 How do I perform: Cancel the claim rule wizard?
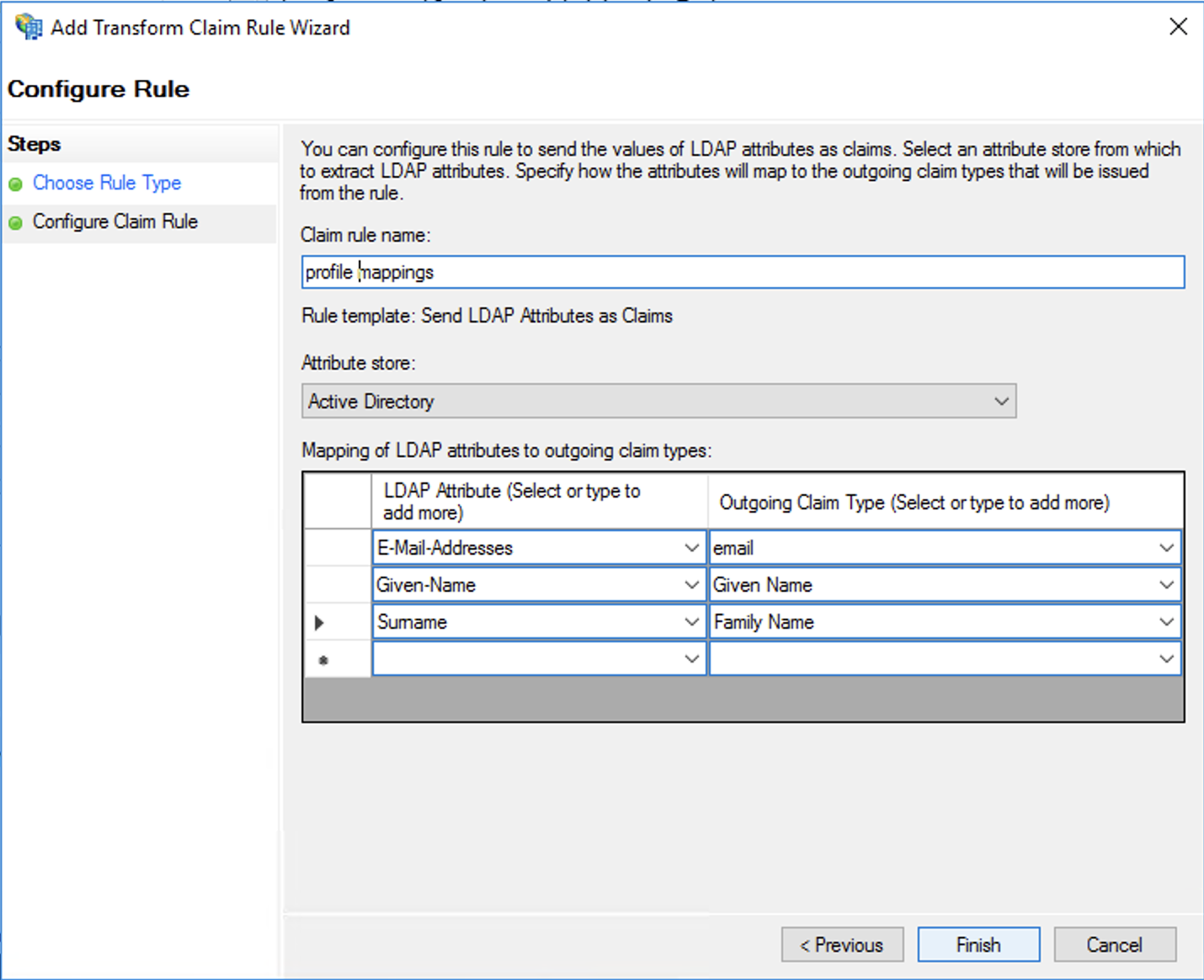tap(1115, 944)
